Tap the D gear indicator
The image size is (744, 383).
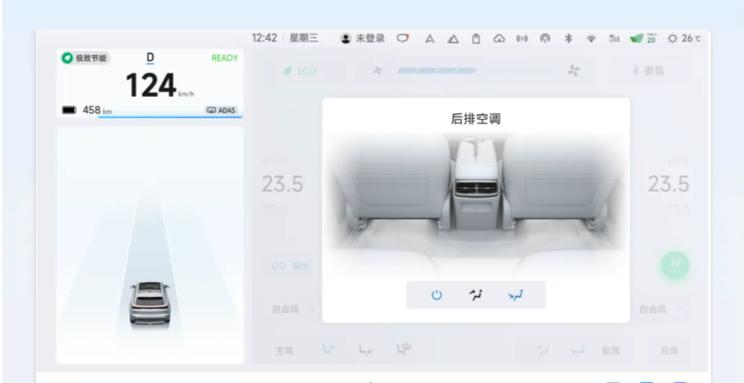150,58
